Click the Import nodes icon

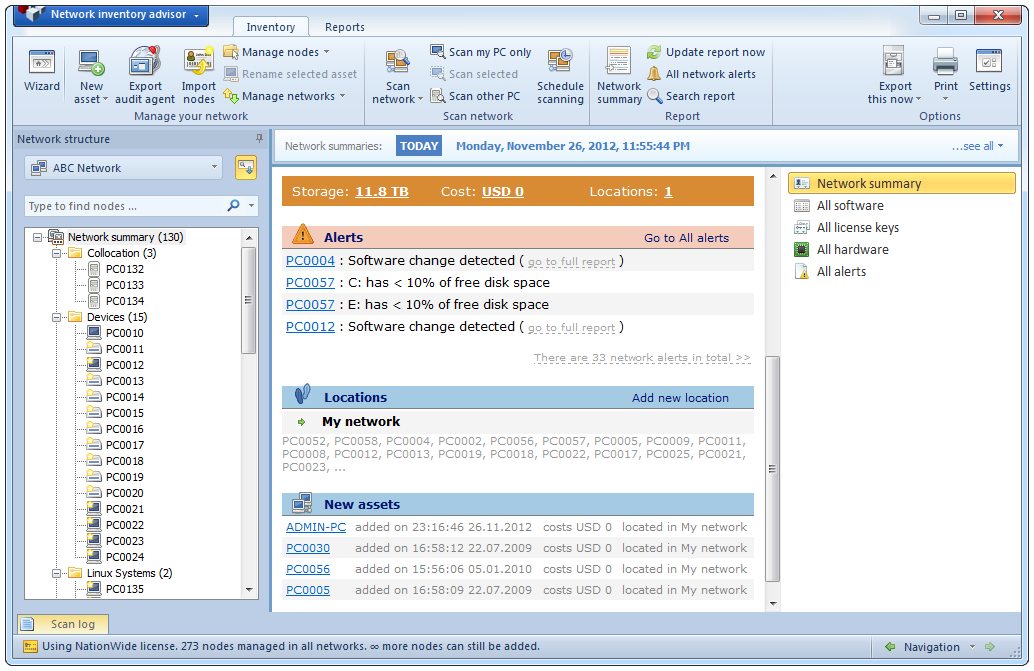pos(198,74)
